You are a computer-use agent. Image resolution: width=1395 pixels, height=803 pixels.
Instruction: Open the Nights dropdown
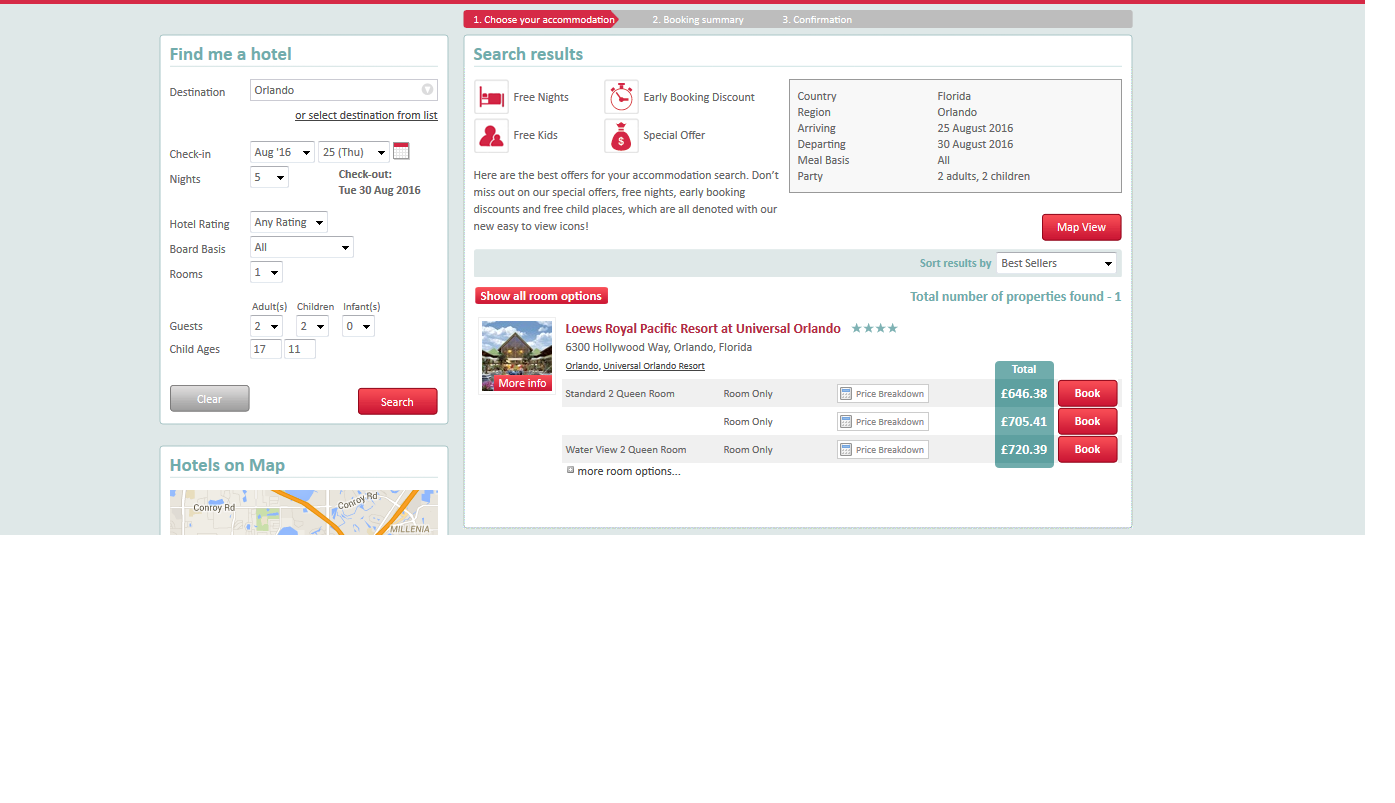pos(269,177)
